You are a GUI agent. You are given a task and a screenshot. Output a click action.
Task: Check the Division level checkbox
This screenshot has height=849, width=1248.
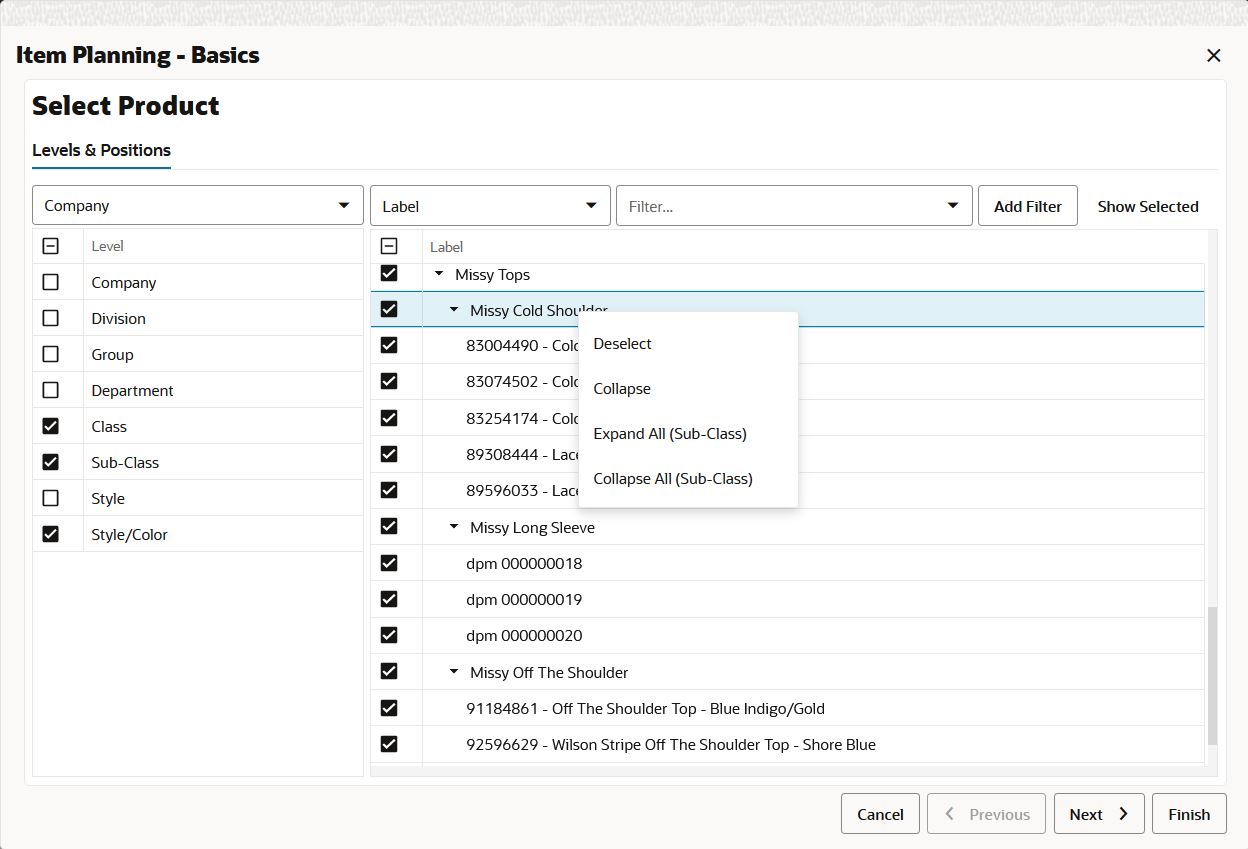(51, 318)
